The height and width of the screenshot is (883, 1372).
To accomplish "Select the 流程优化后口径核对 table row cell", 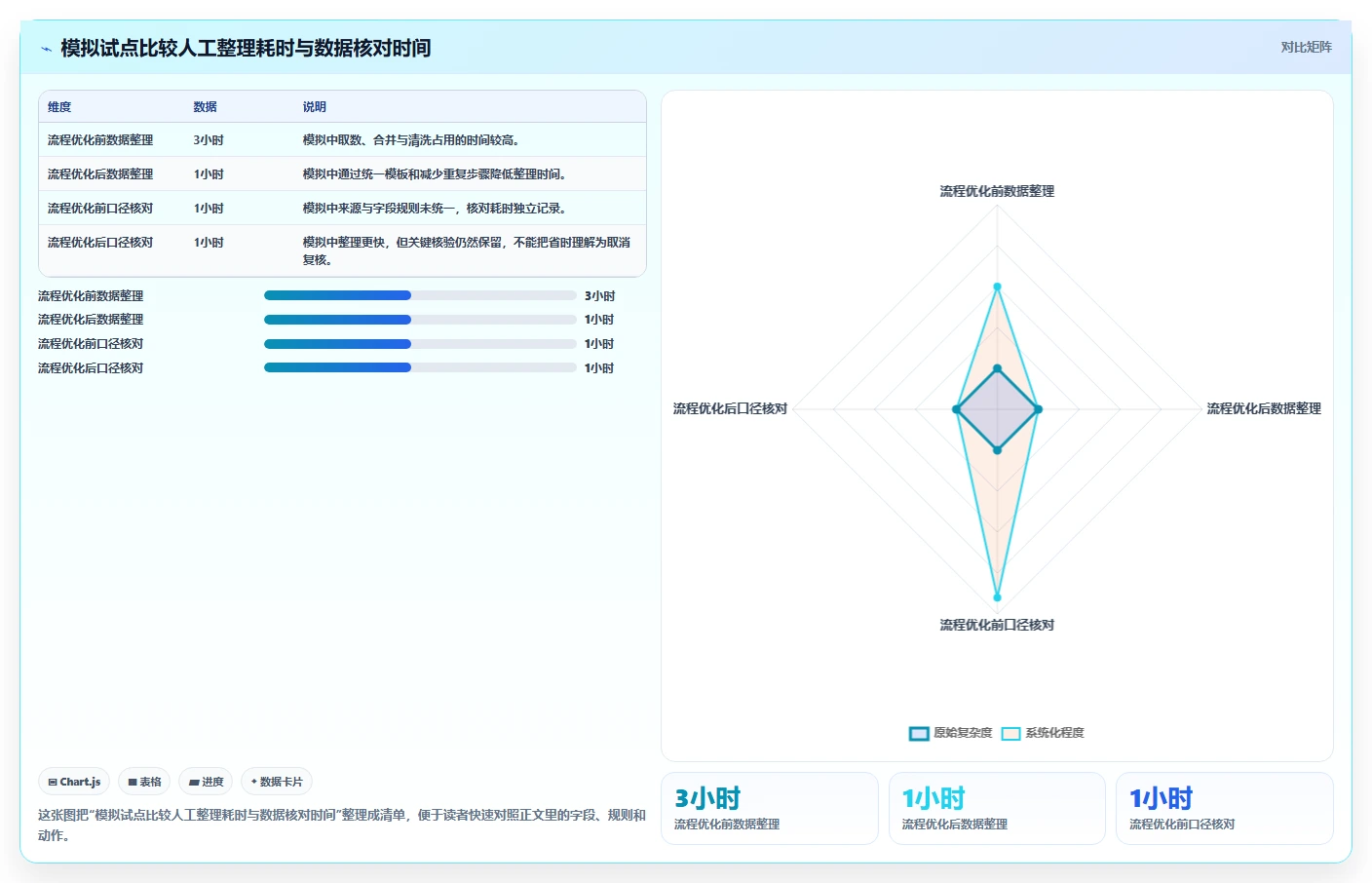I will [100, 243].
